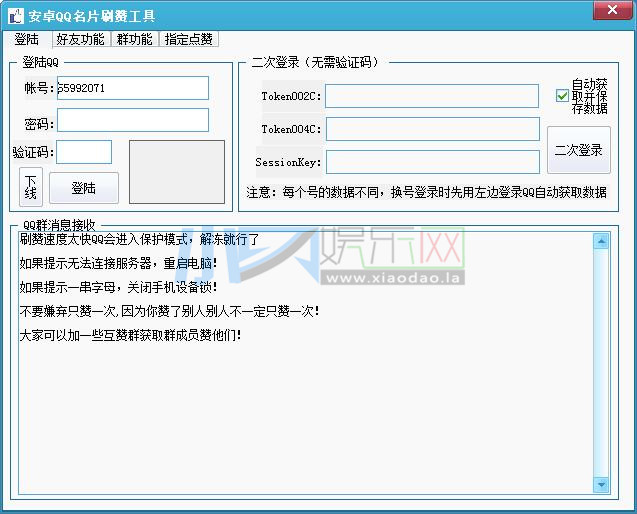Focus the 验证码 input field
The width and height of the screenshot is (637, 514).
[x=84, y=152]
